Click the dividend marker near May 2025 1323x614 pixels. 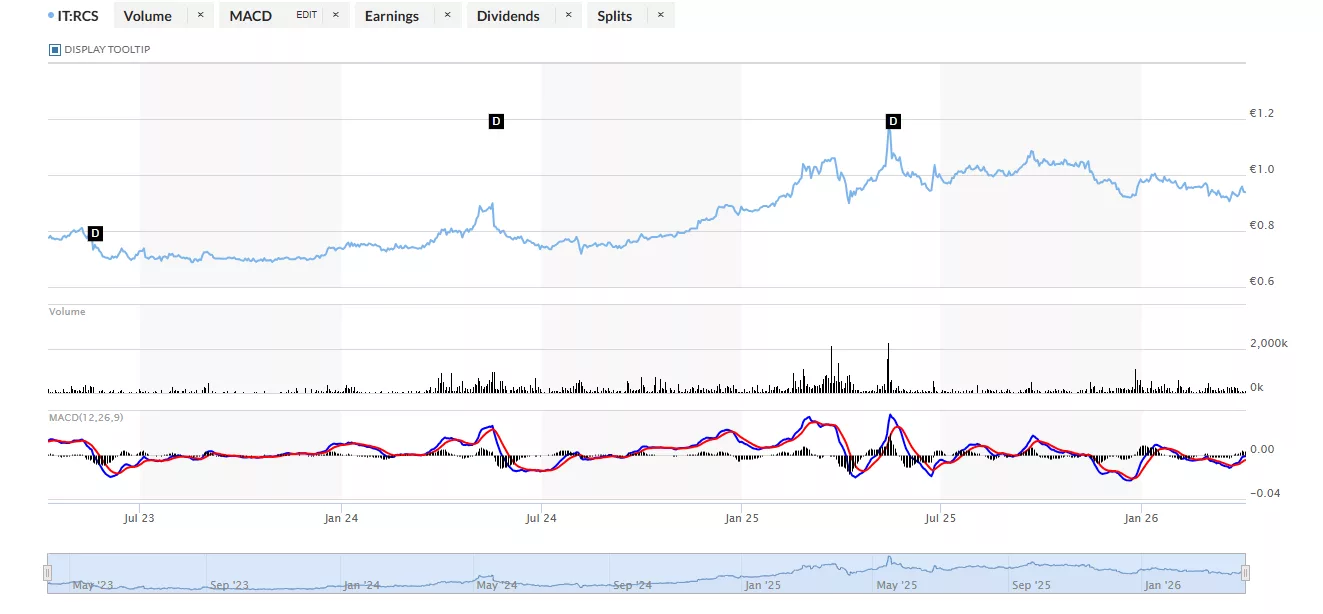pyautogui.click(x=894, y=121)
